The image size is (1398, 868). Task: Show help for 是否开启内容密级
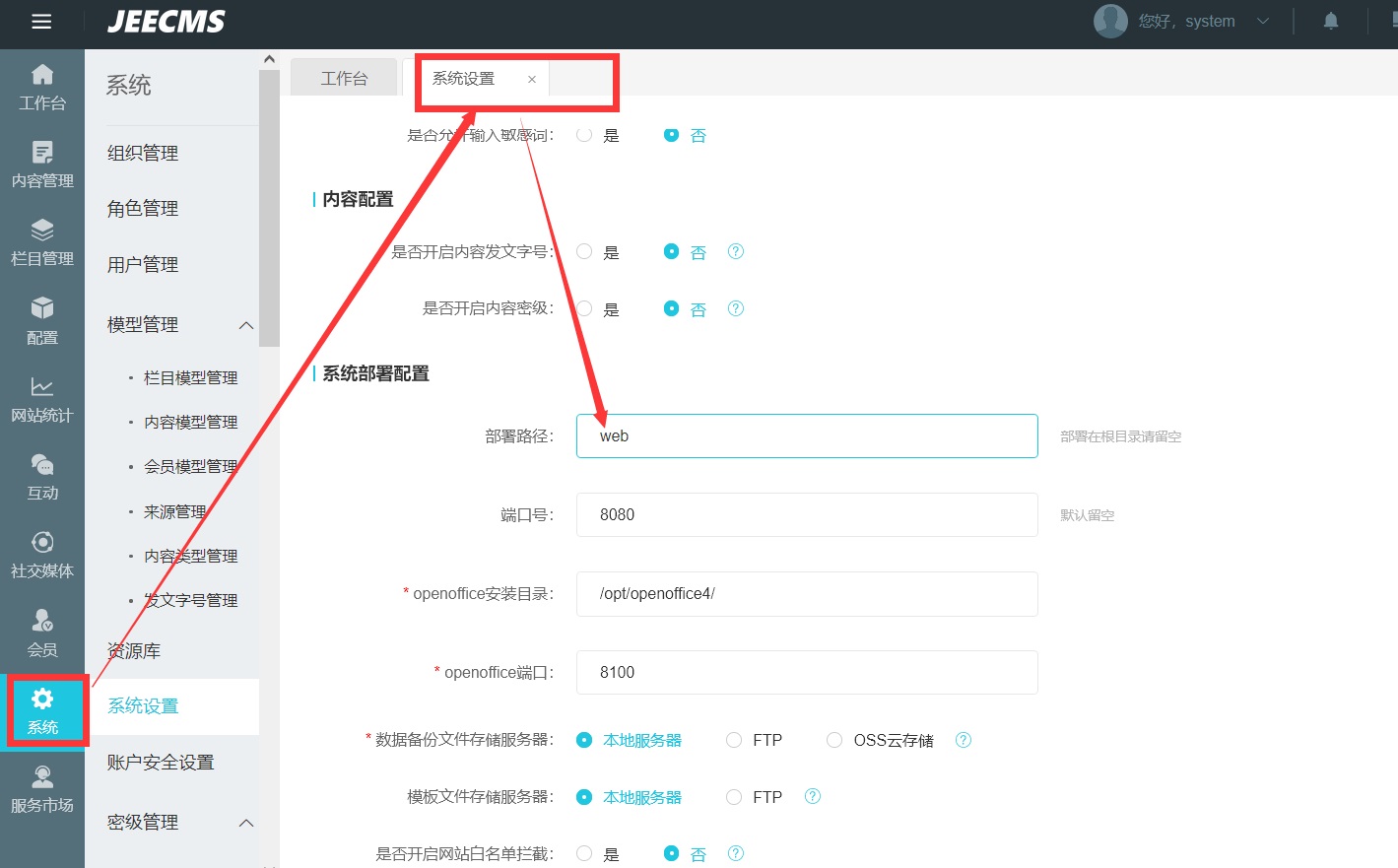[x=736, y=308]
